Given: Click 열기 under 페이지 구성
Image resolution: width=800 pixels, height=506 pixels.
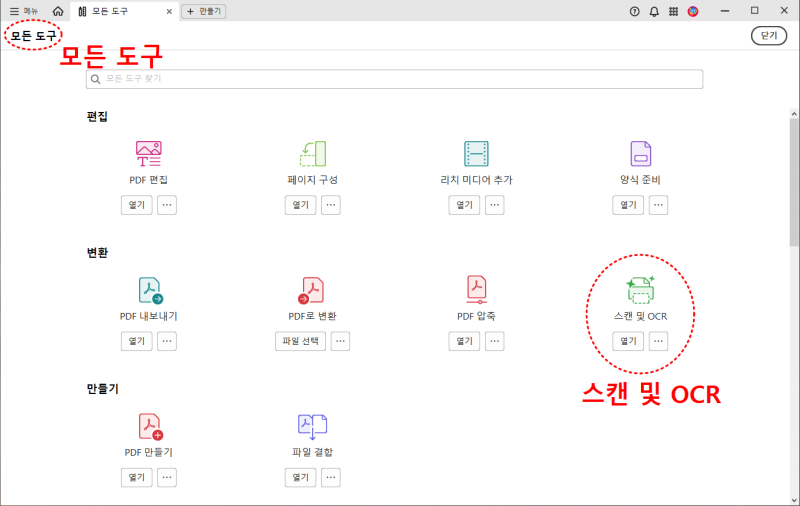Looking at the screenshot, I should [x=301, y=205].
